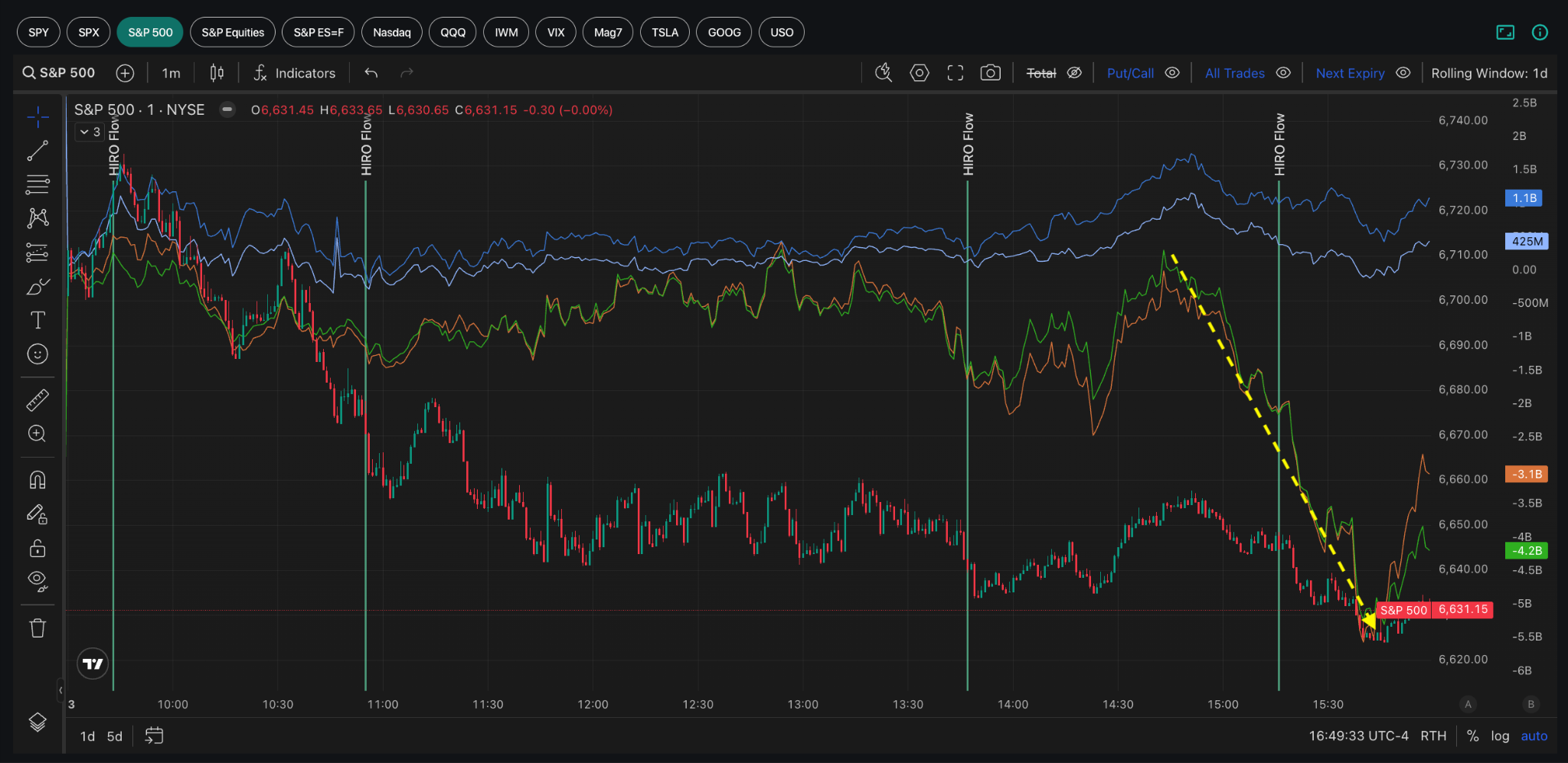Click the blue 1.1B value label
The height and width of the screenshot is (763, 1568).
[x=1524, y=198]
